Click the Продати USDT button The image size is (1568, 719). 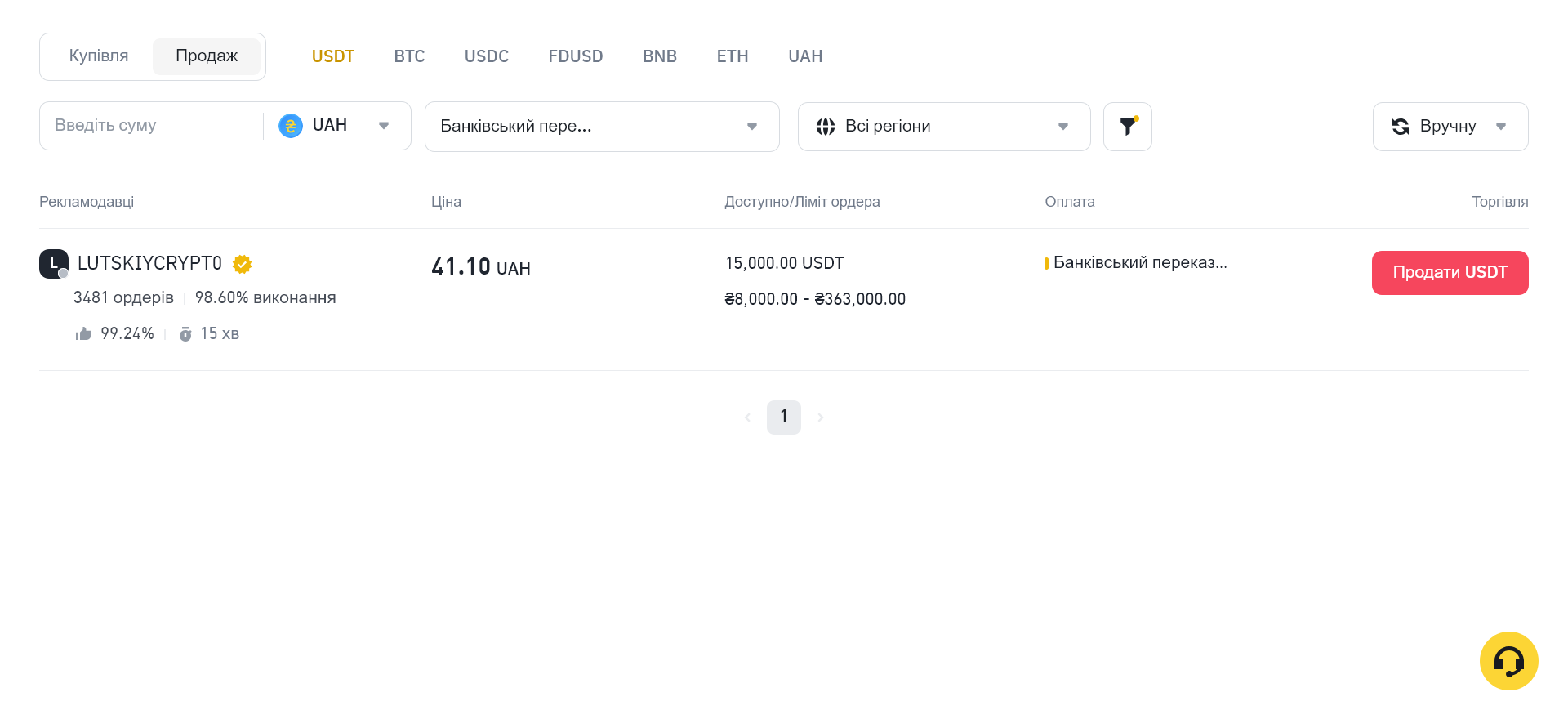click(x=1450, y=273)
